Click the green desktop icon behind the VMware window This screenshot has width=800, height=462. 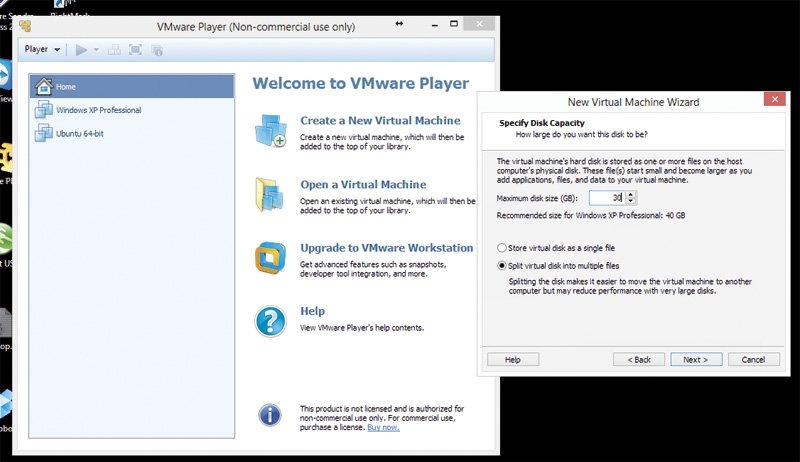coord(5,238)
